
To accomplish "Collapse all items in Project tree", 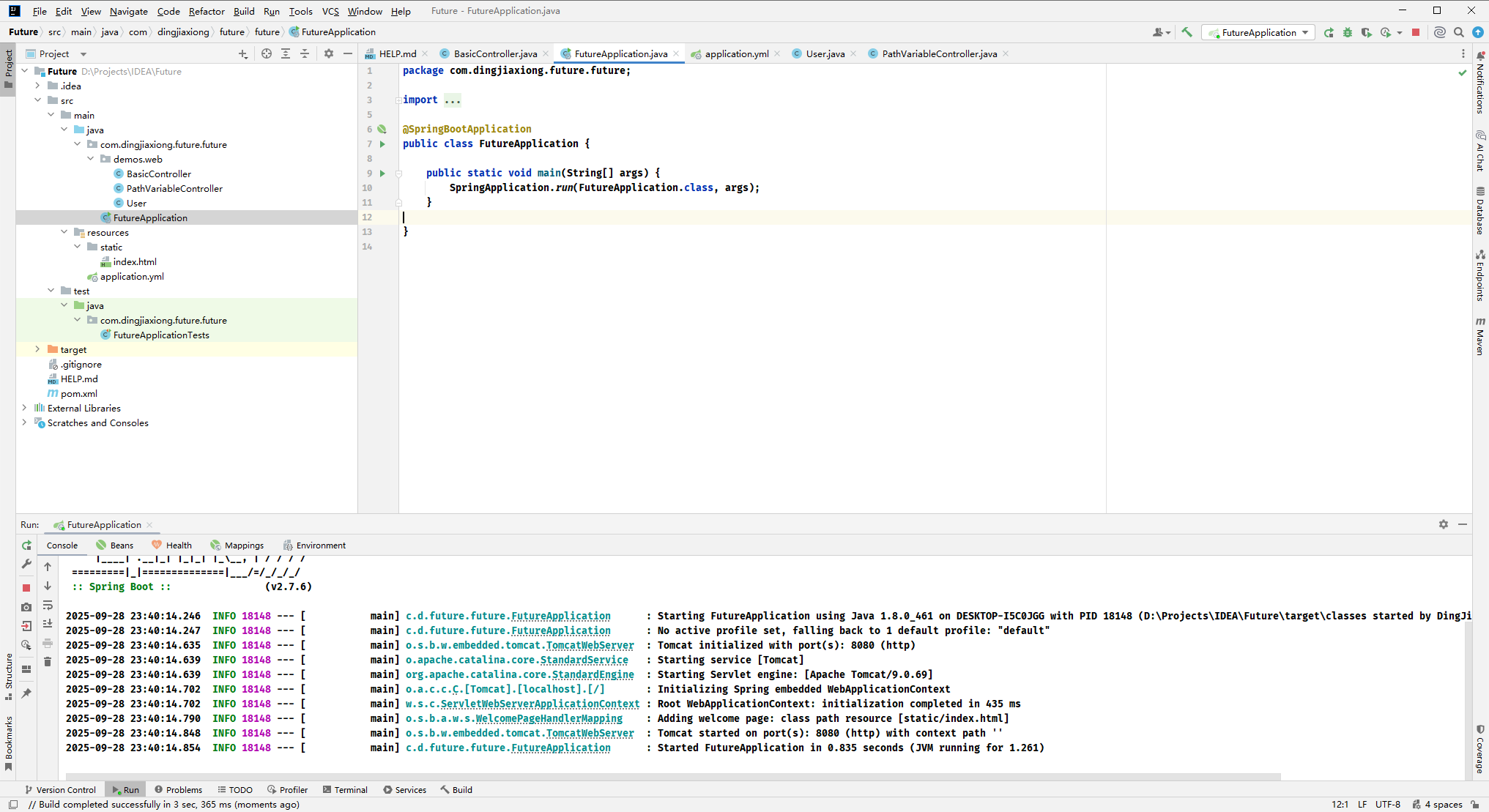I will click(305, 53).
